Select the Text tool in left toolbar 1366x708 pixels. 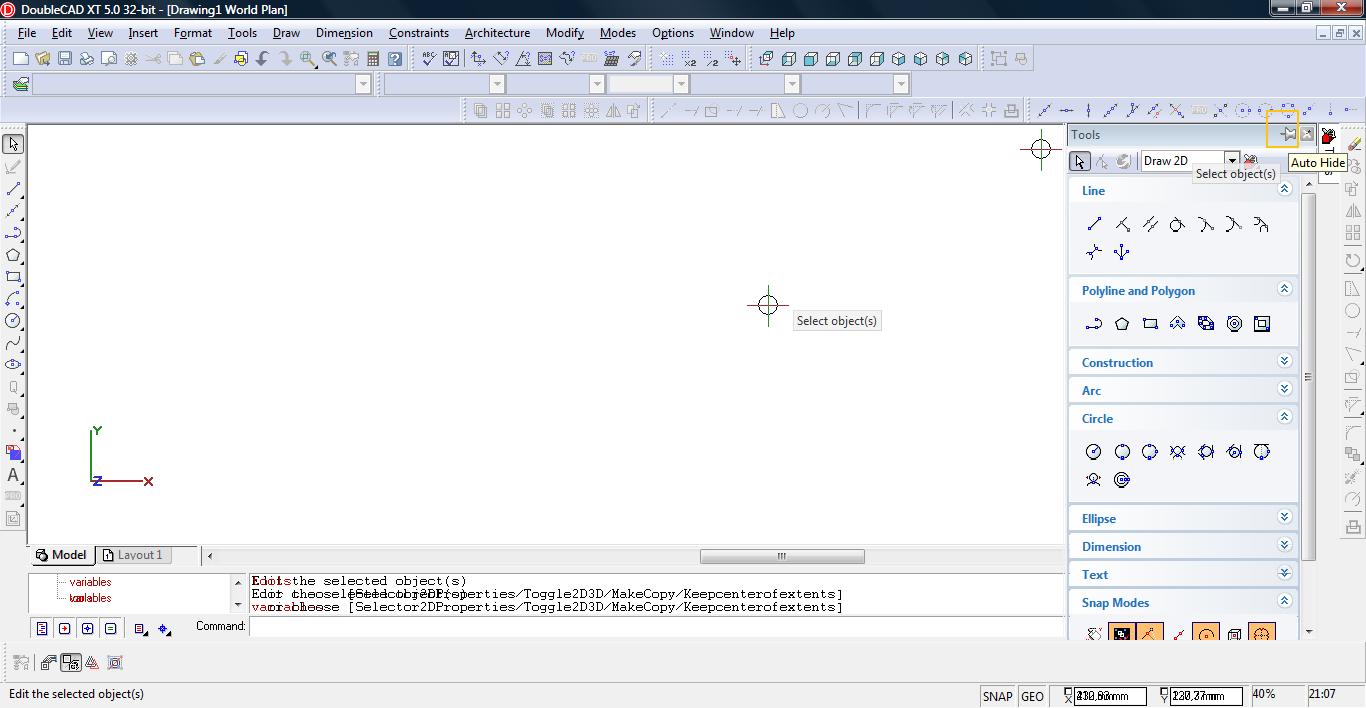pos(13,475)
